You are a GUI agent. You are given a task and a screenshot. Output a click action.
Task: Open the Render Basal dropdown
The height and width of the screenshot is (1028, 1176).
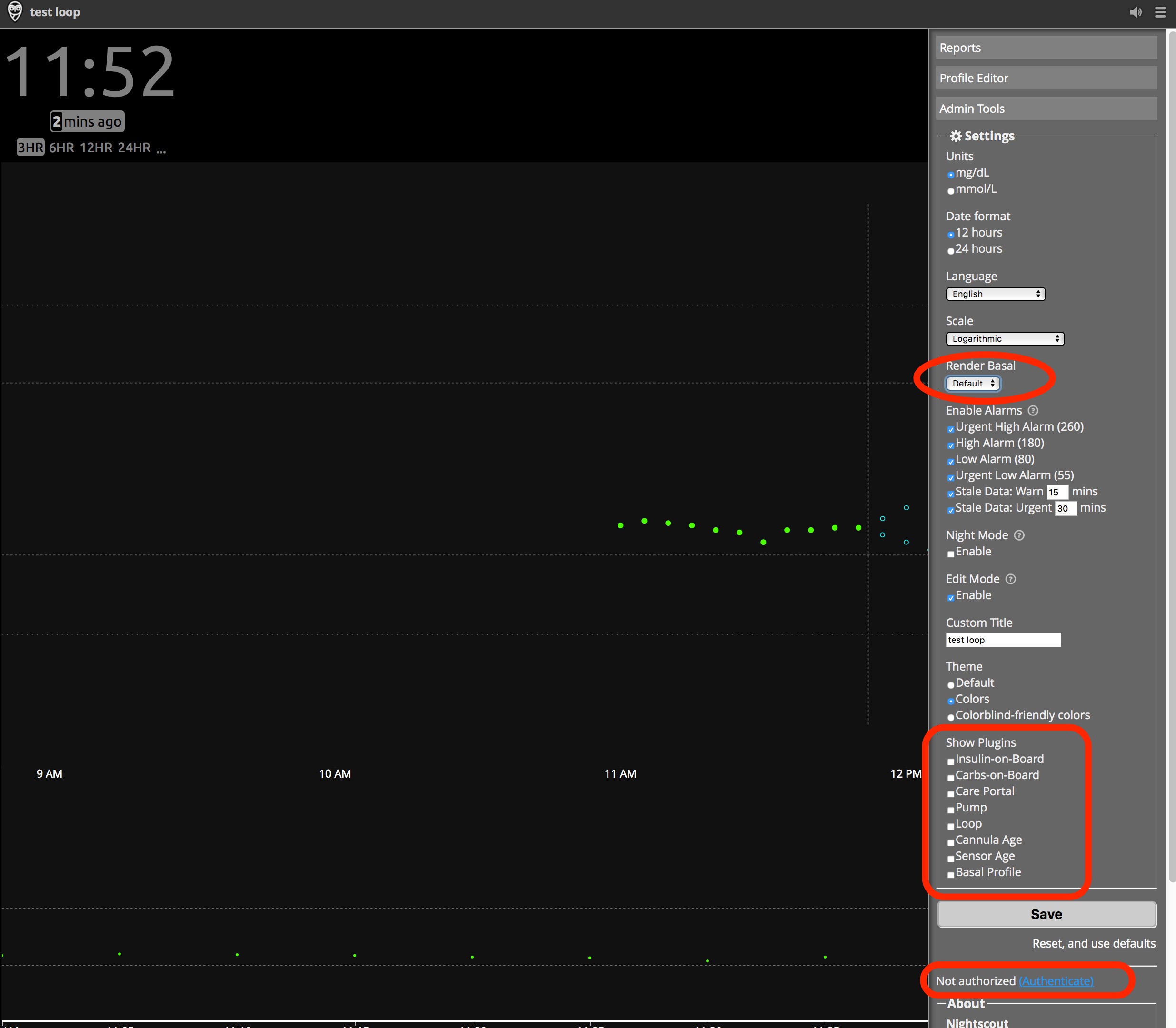coord(973,383)
